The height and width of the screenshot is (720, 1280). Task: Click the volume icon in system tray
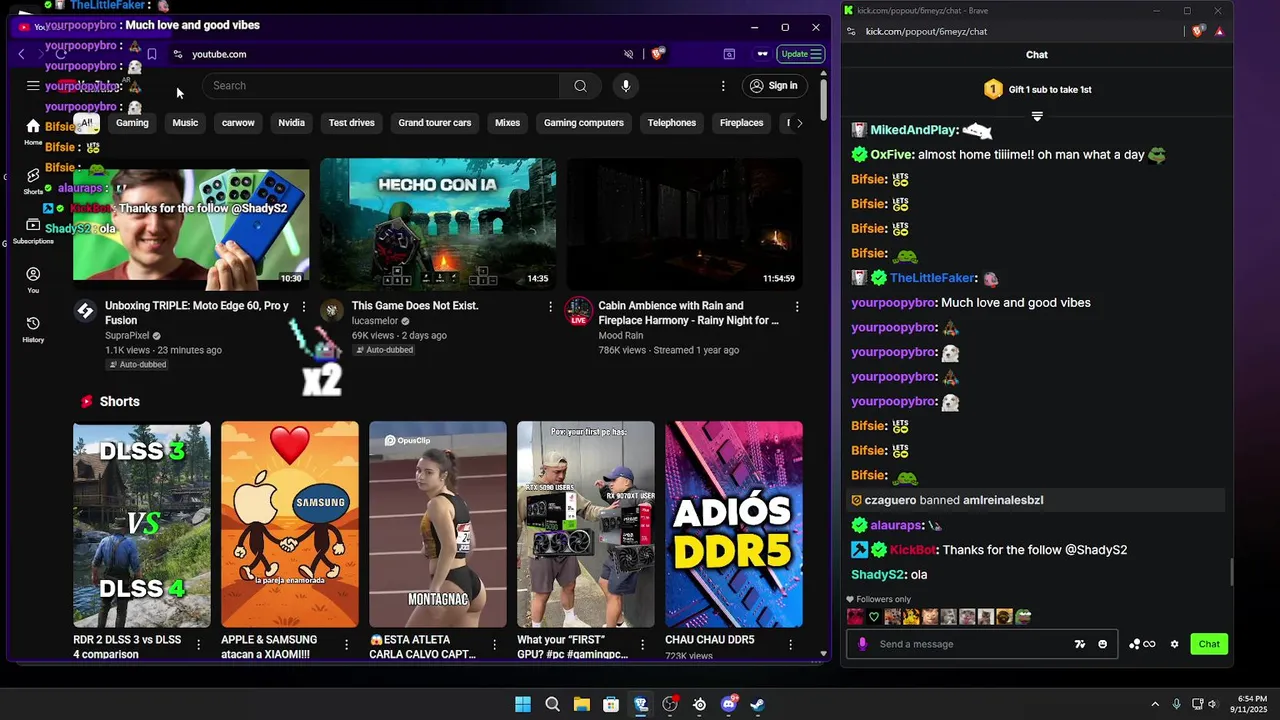1212,704
